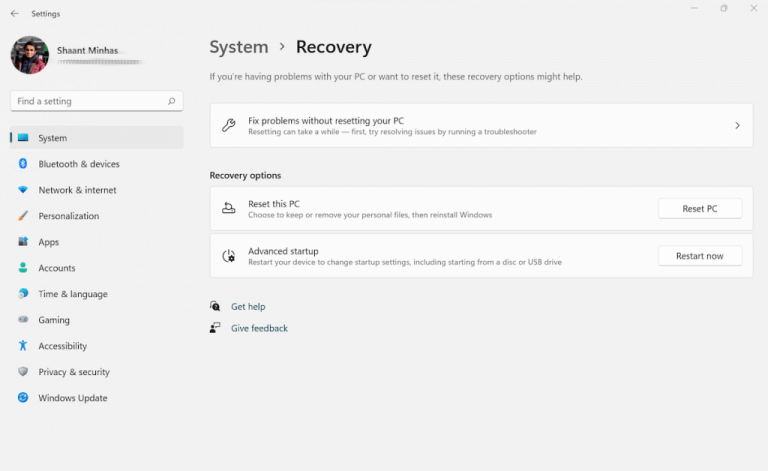This screenshot has height=471, width=768.
Task: Open the Get help link
Action: [x=248, y=307]
